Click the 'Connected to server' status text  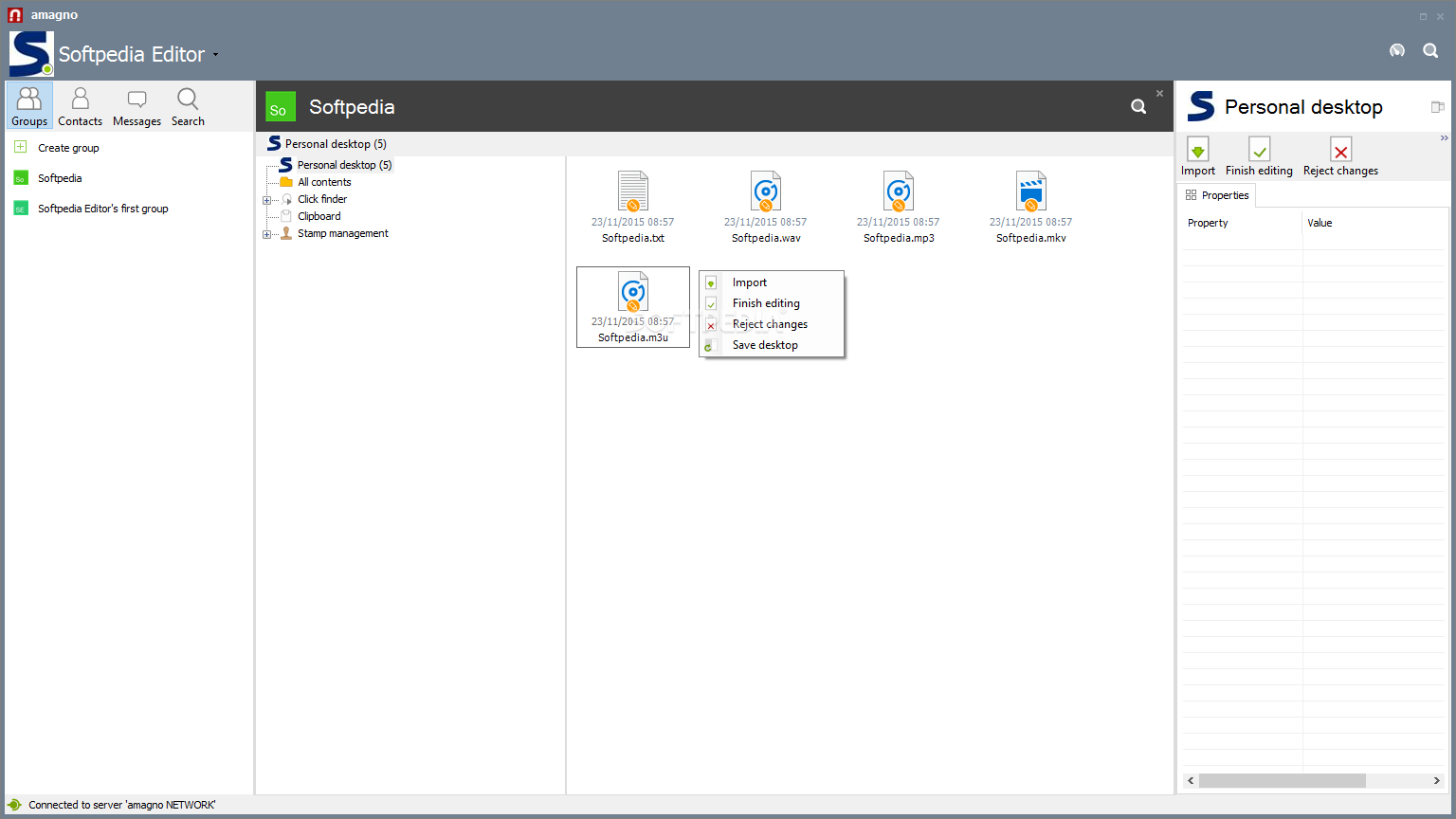coord(122,805)
